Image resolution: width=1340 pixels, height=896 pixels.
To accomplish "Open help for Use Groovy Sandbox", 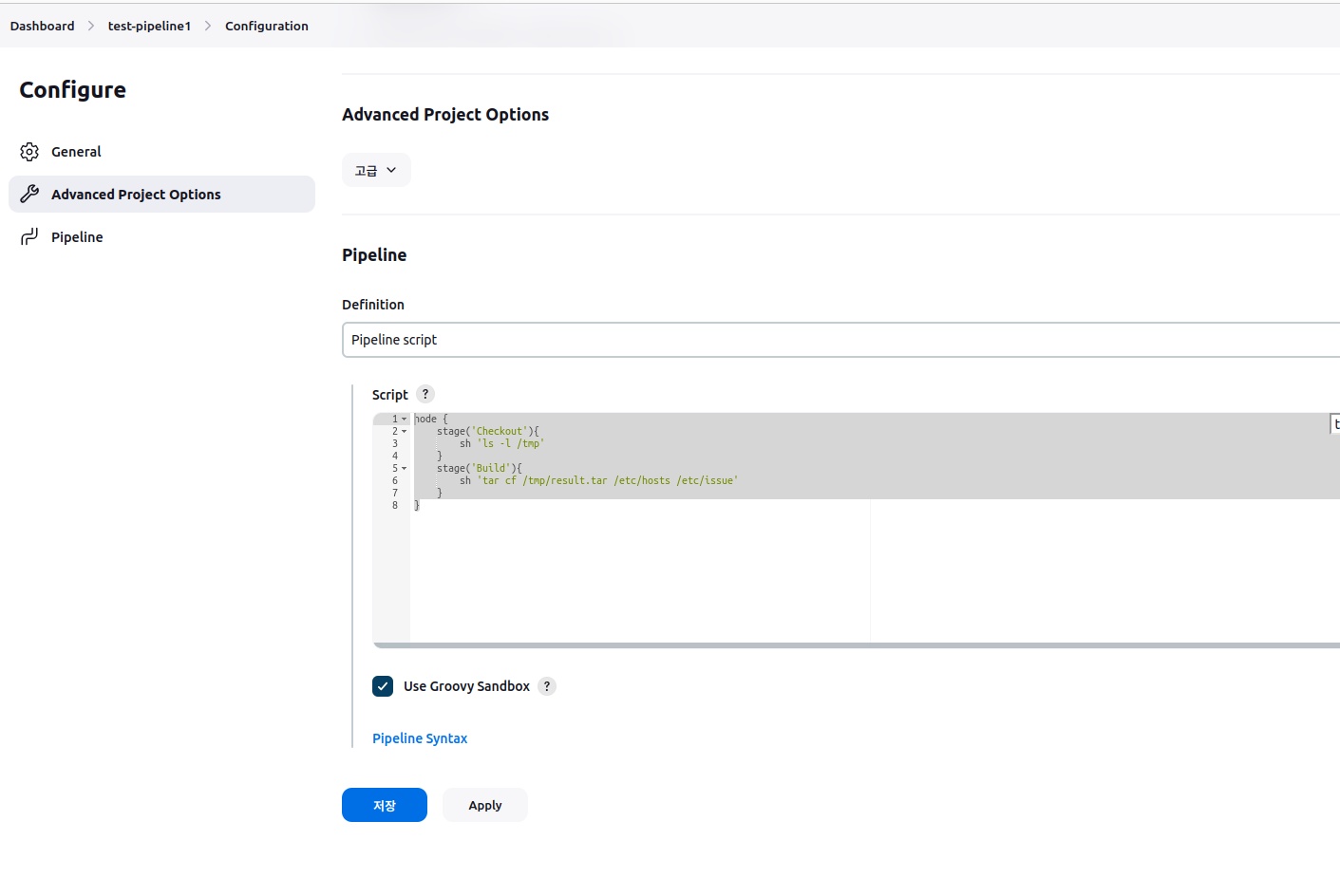I will [547, 686].
